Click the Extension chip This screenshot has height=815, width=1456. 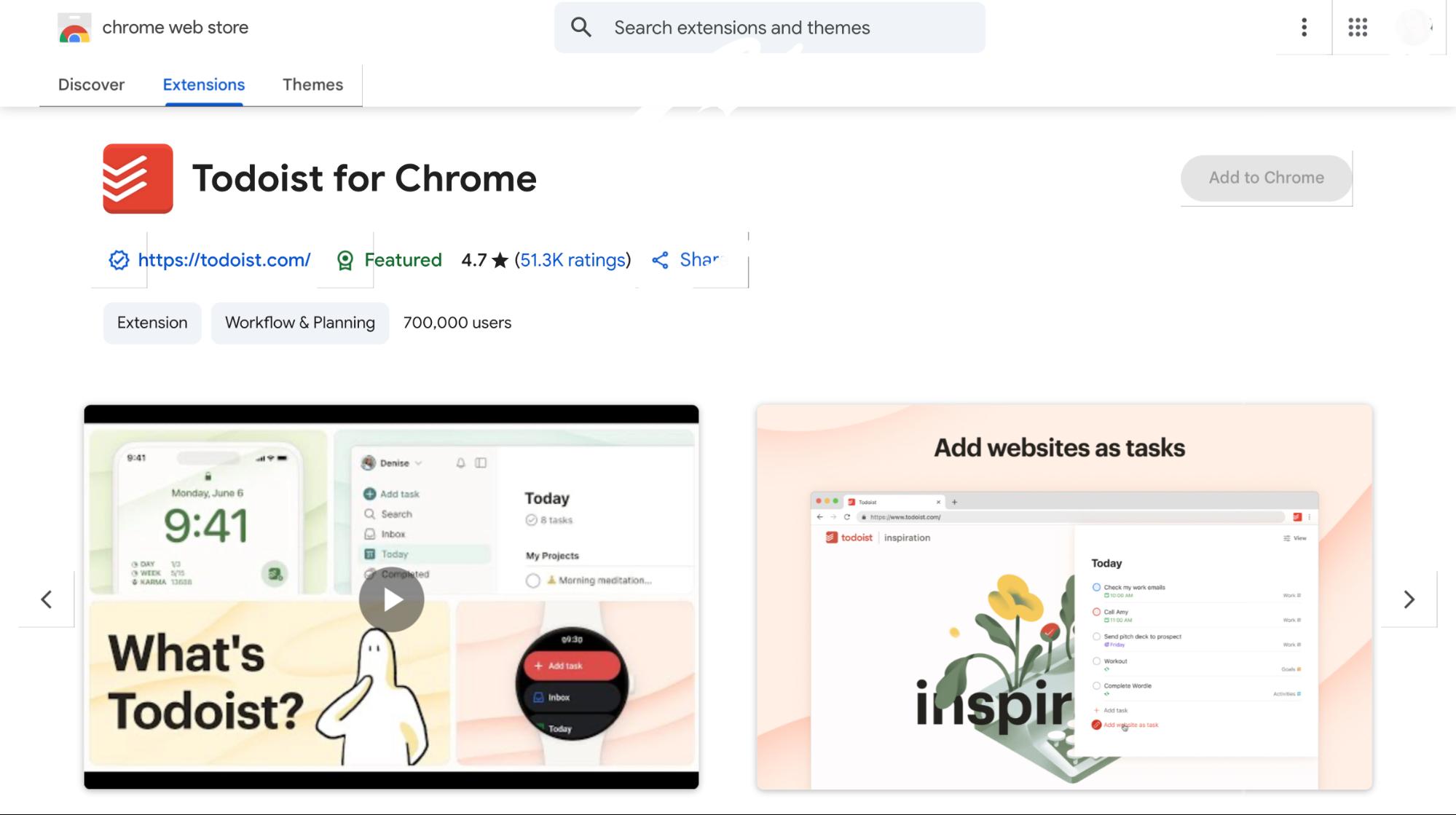point(152,323)
